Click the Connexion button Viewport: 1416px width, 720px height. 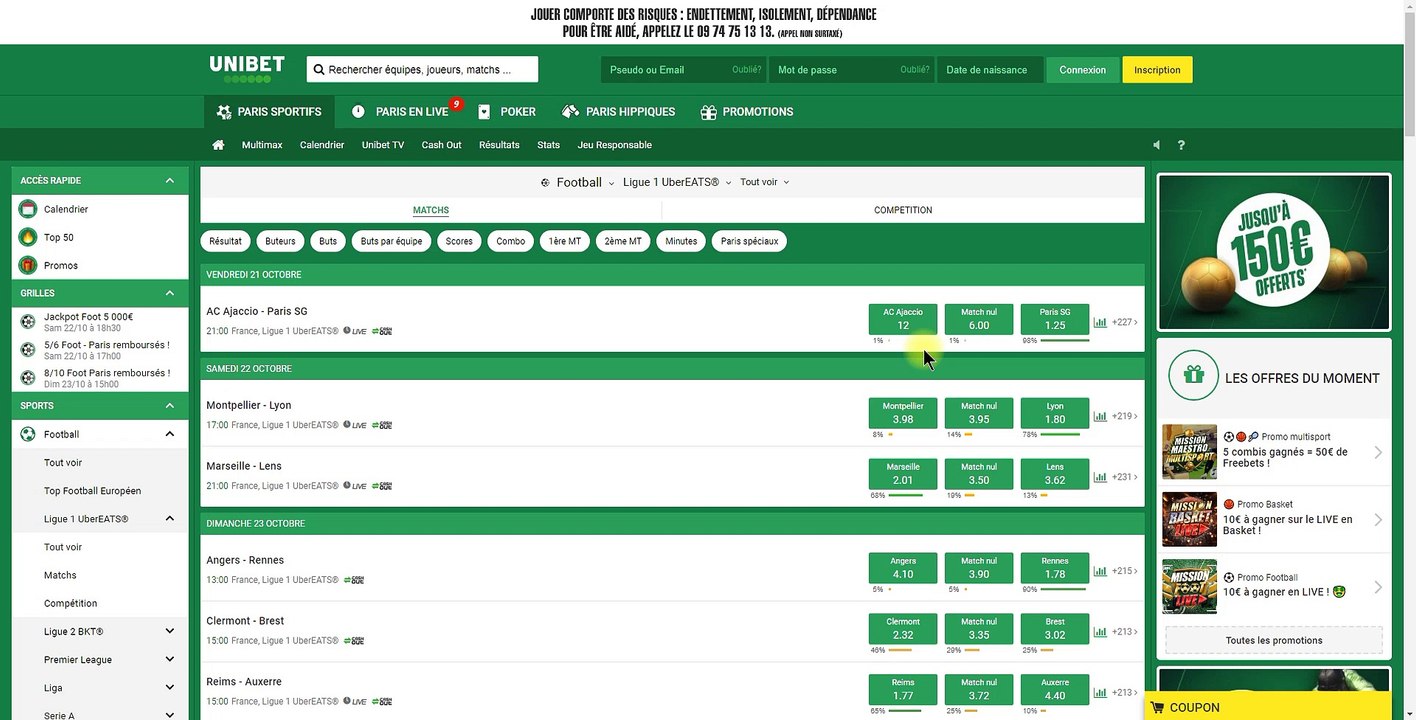1083,70
